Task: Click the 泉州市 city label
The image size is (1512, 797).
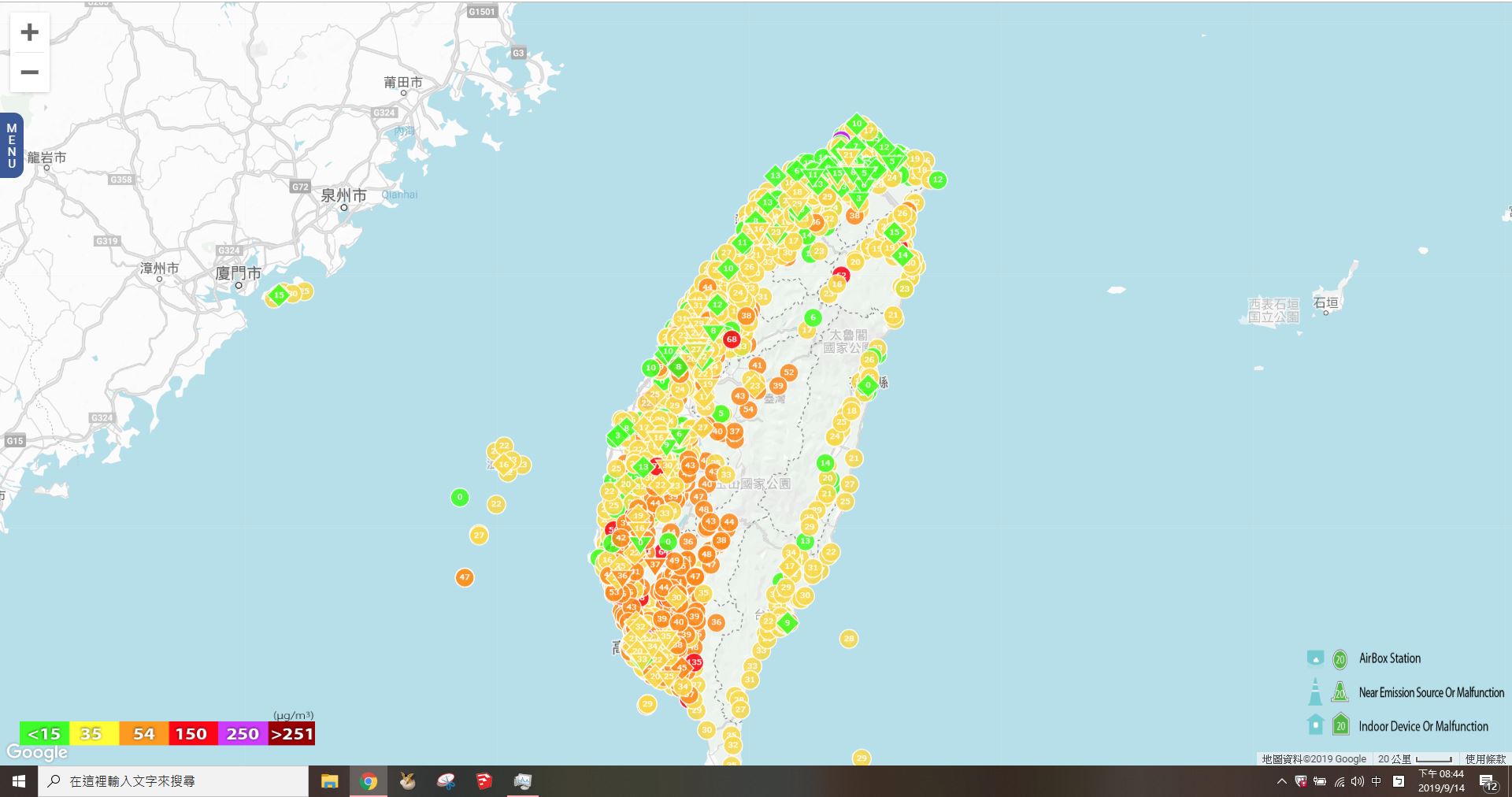Action: pos(343,195)
